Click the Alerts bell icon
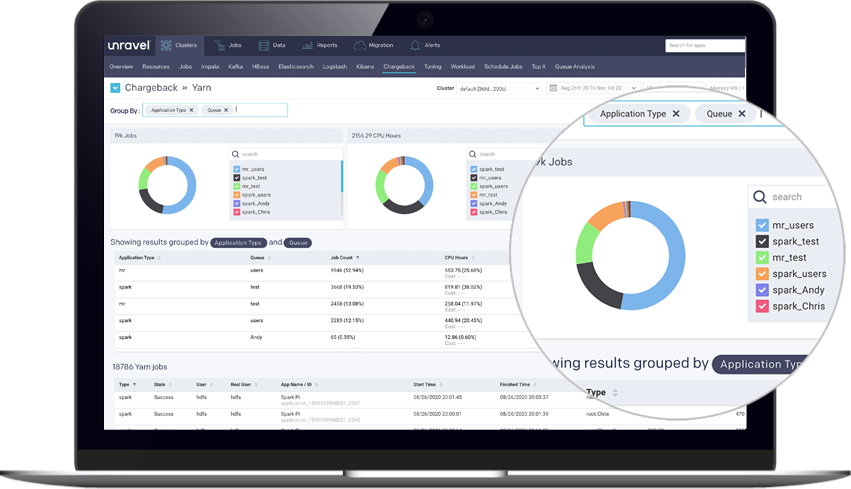The image size is (851, 489). (415, 45)
